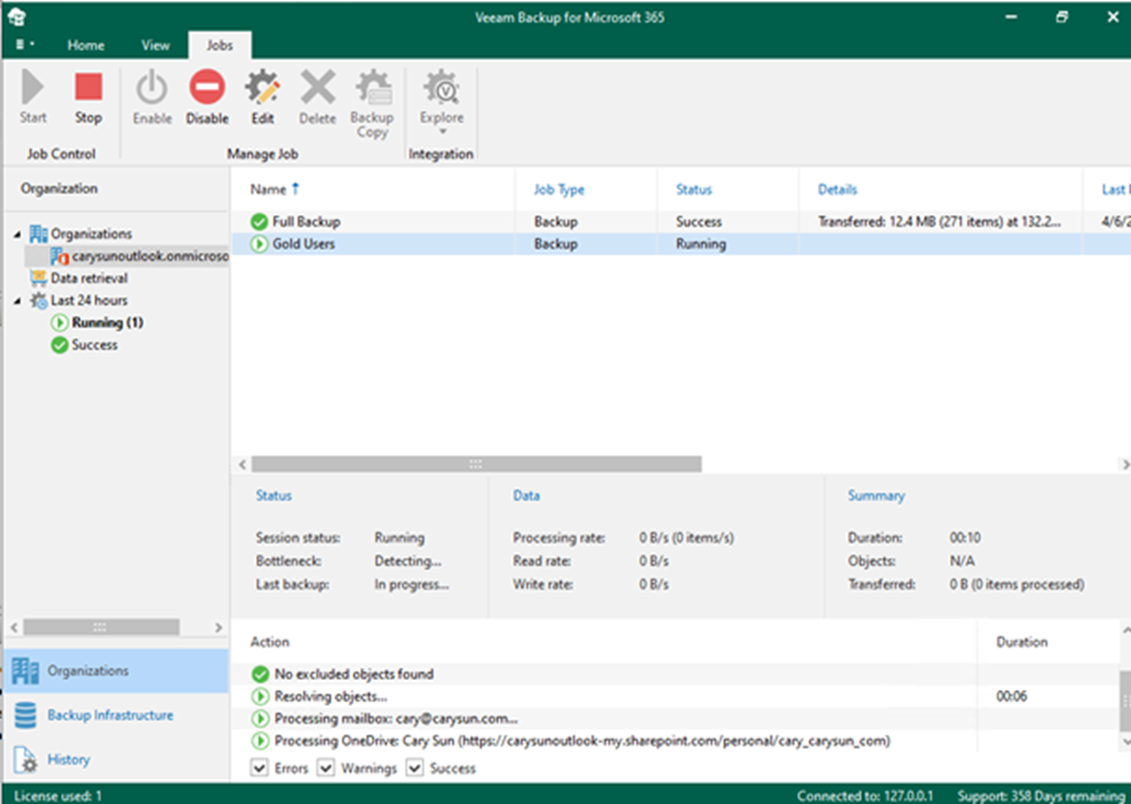Click the Veeam app logo icon
Screen dimensions: 1131x804
click(17, 17)
